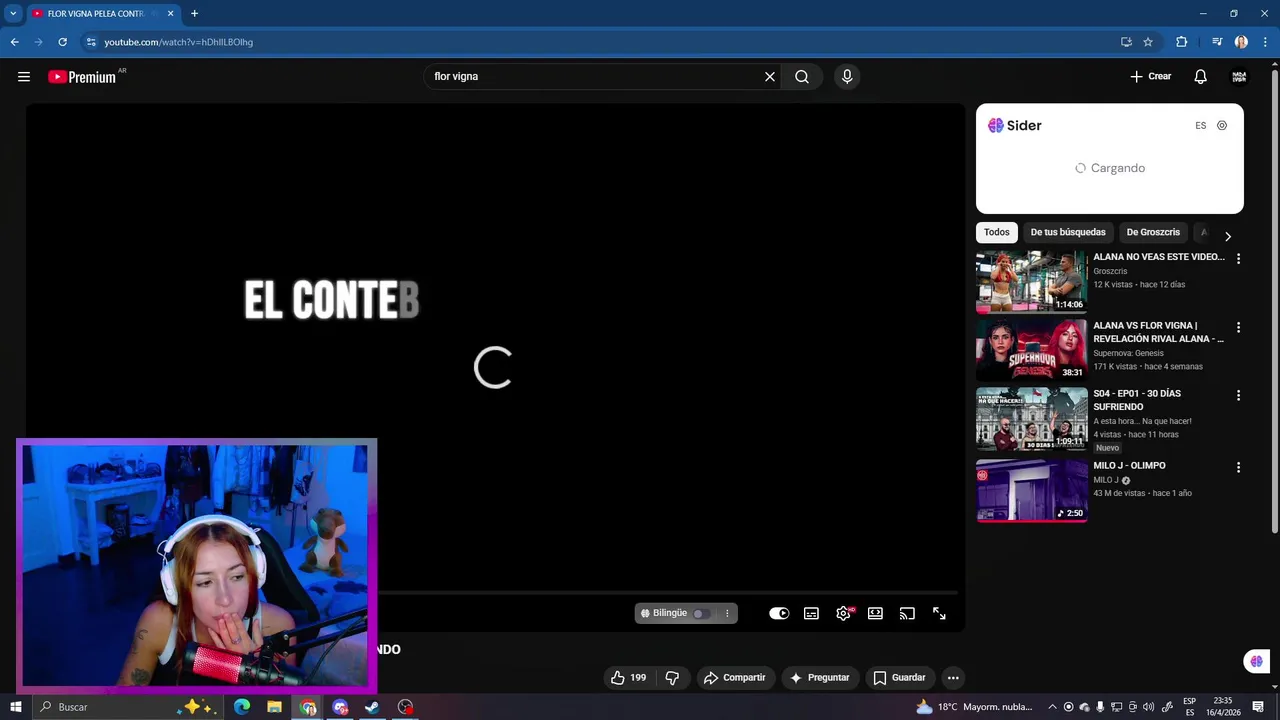Image resolution: width=1280 pixels, height=720 pixels.
Task: Open the S04 - EP01 30 DÍAS thumbnail
Action: 1031,419
